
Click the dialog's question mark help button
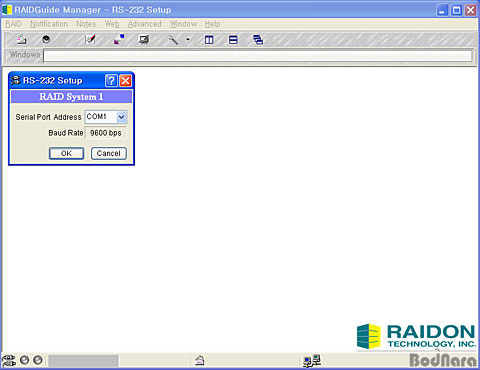click(x=111, y=81)
